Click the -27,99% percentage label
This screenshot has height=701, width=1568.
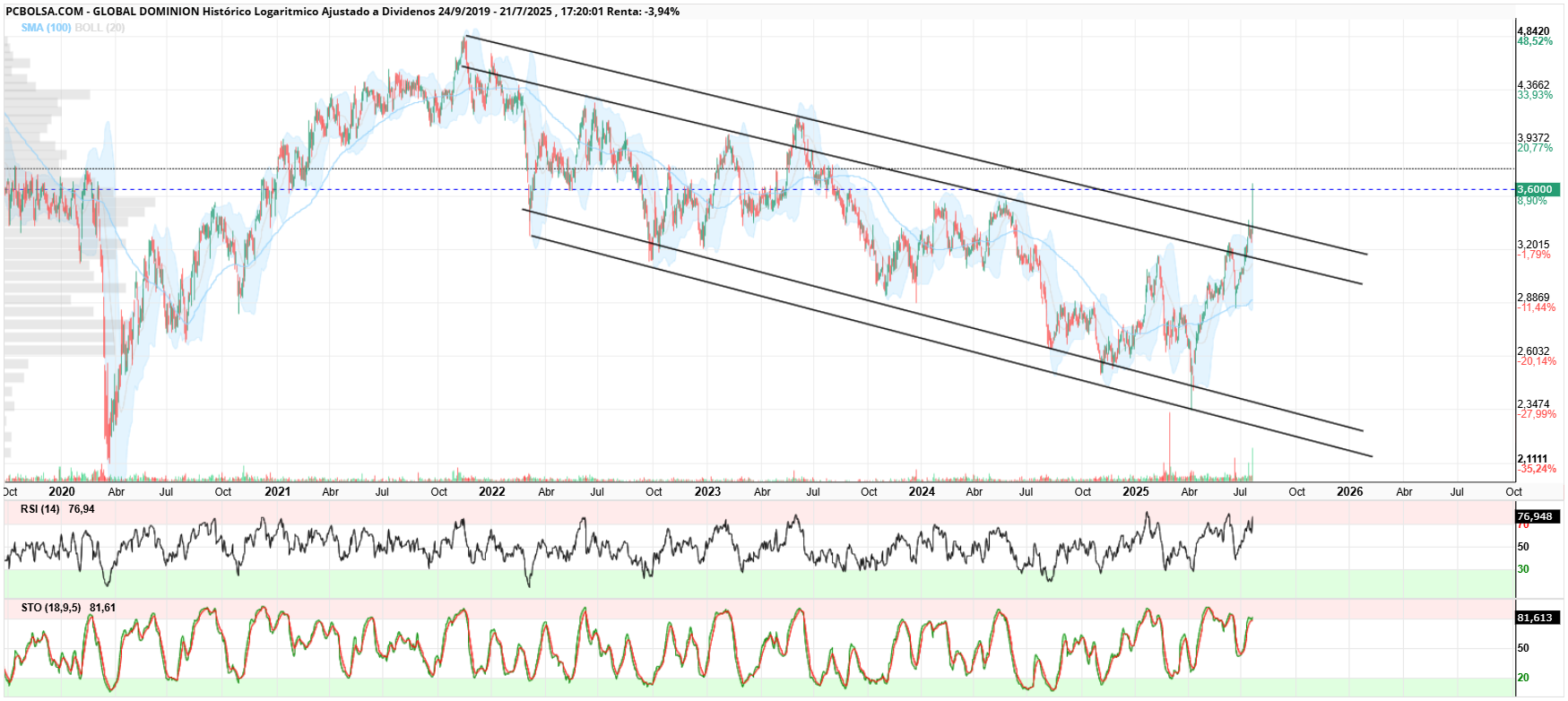1537,414
